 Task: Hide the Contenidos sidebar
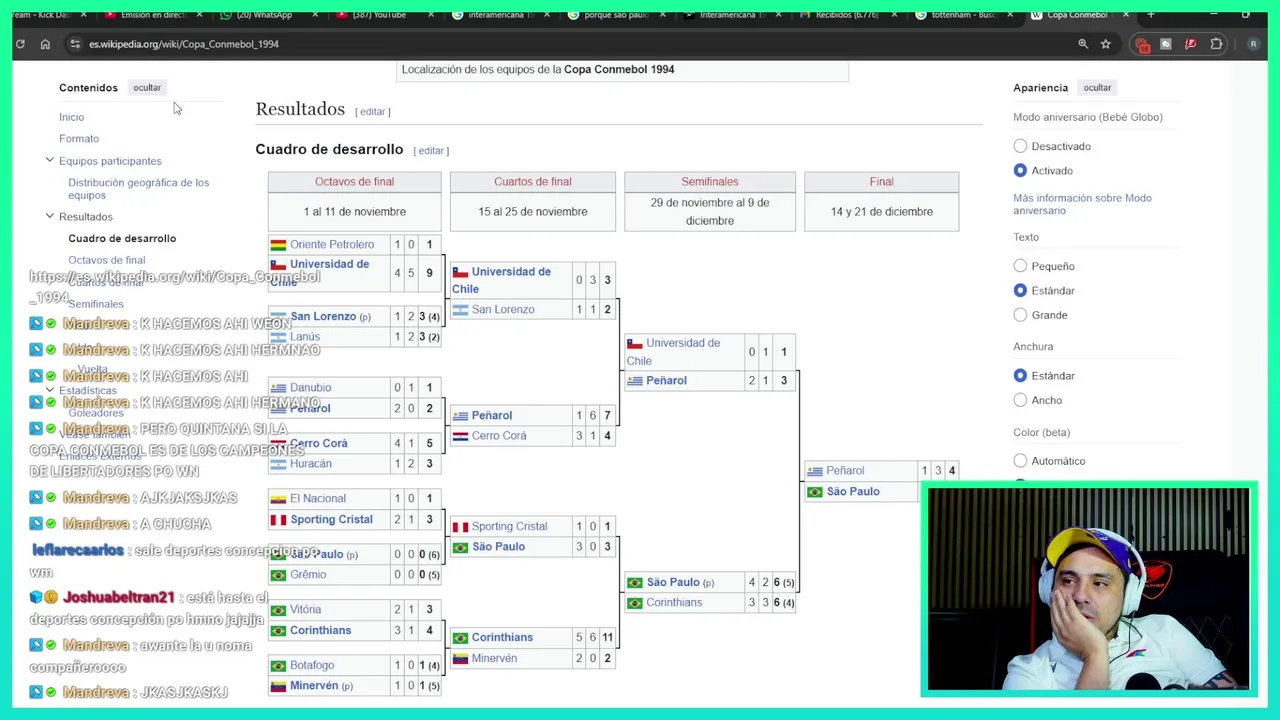147,88
